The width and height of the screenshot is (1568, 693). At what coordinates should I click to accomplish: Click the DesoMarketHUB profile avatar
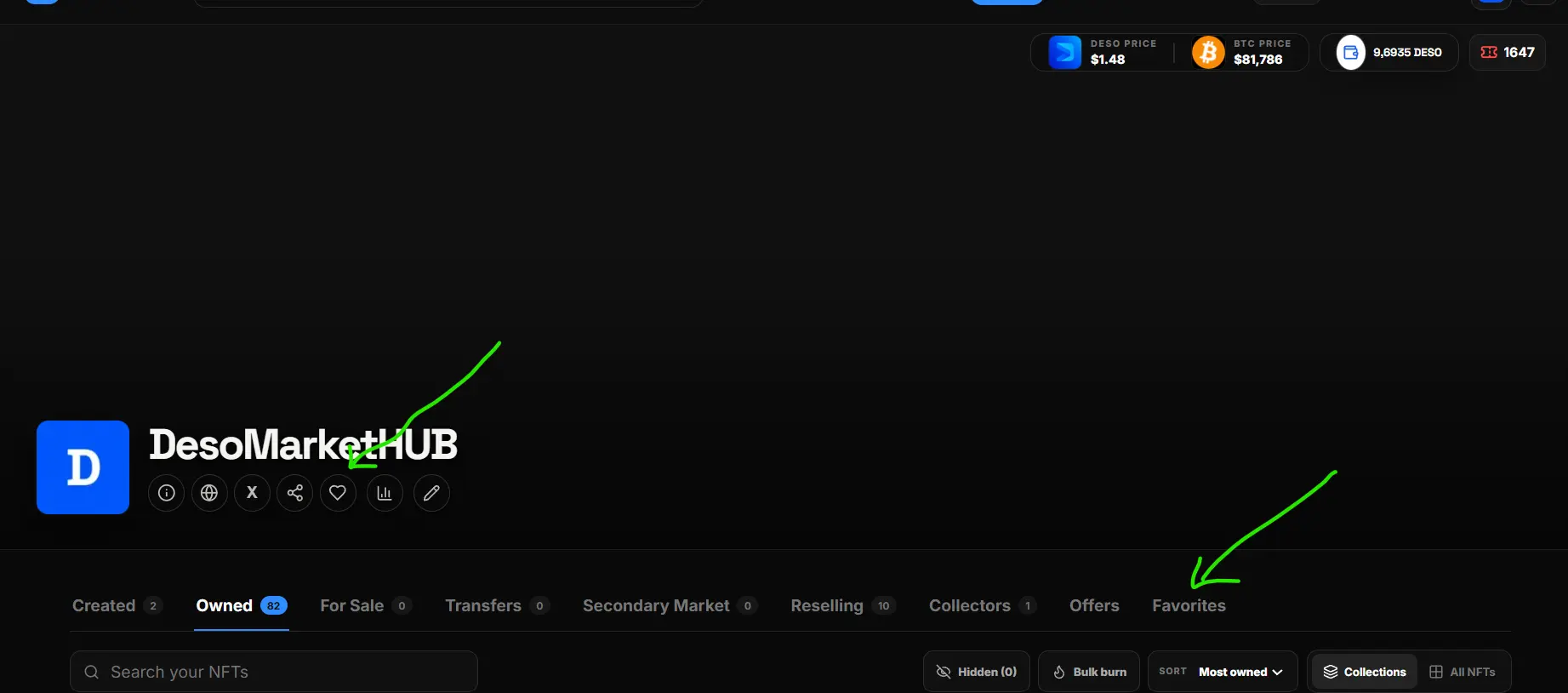[x=83, y=467]
